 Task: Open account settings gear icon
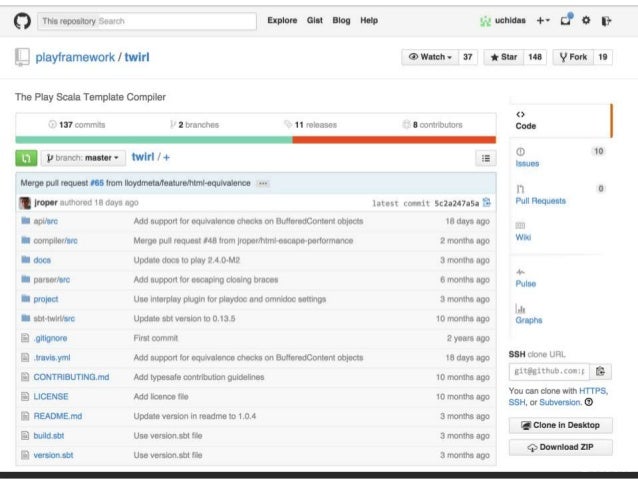point(586,20)
